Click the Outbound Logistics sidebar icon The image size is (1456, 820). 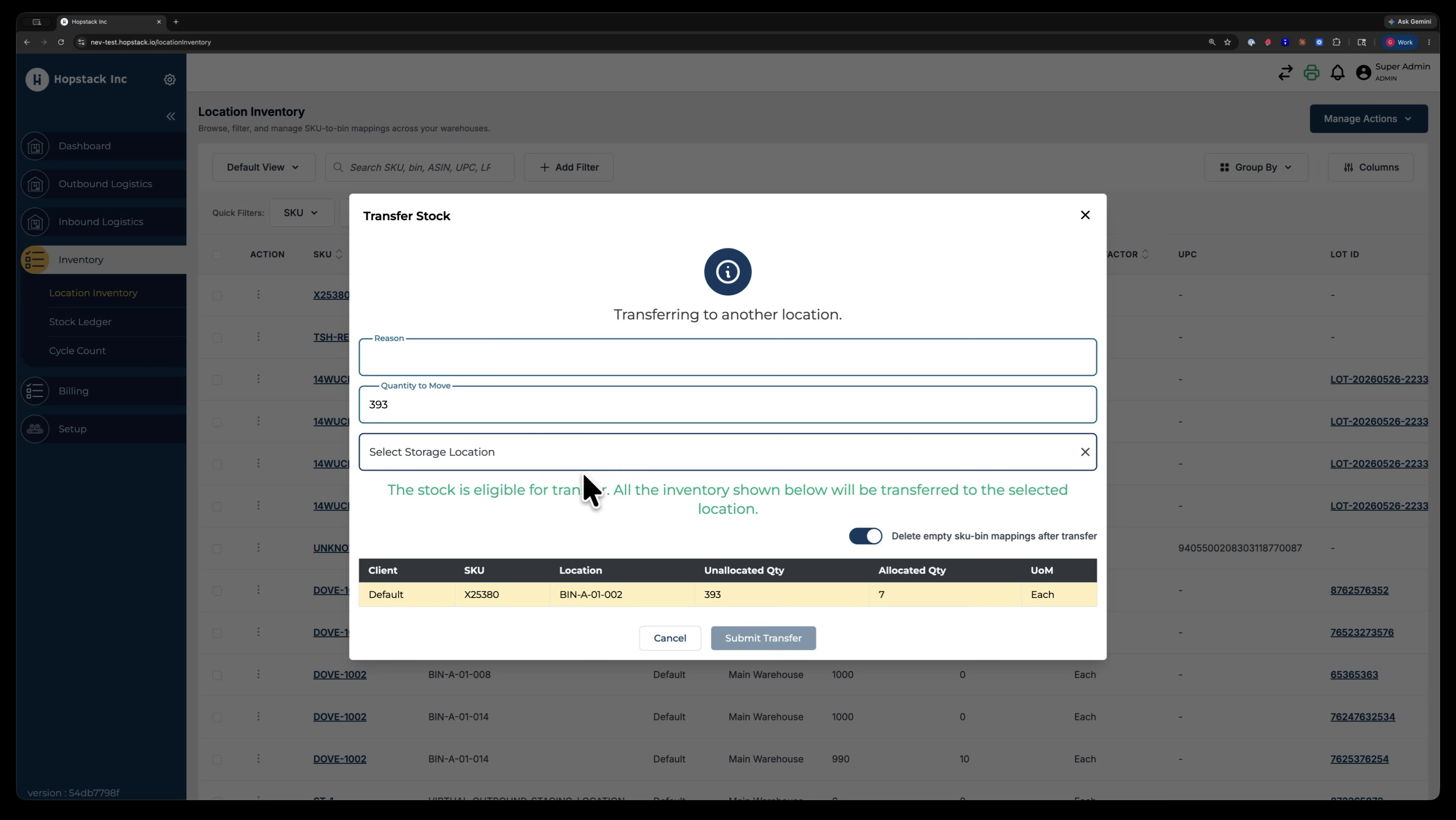(x=35, y=184)
